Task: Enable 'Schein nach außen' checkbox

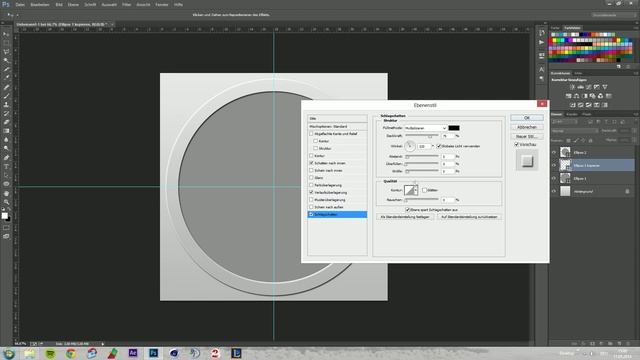Action: point(311,207)
